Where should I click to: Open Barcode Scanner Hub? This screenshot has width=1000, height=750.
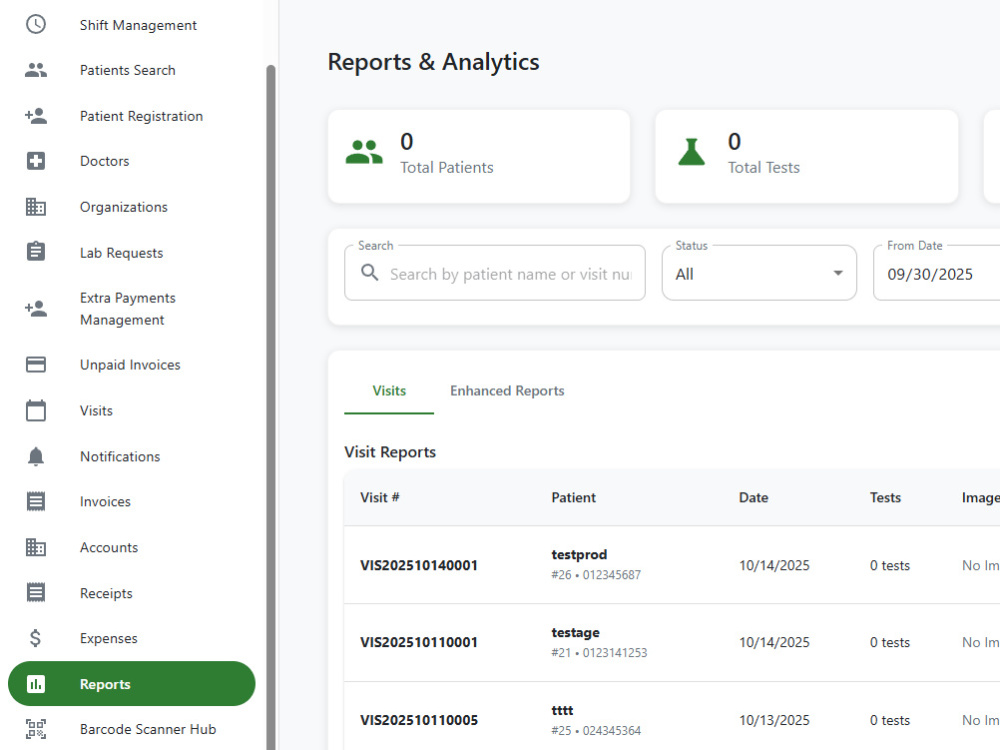[x=148, y=729]
